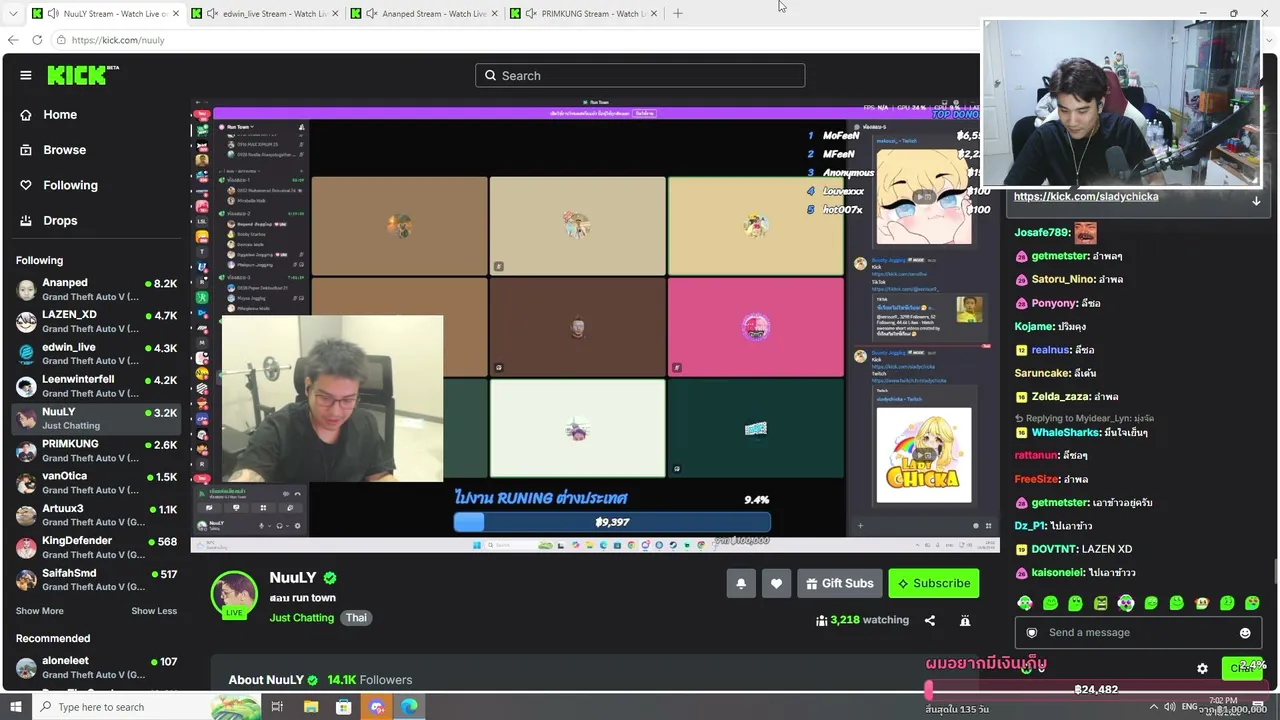Click the report siren icon beside share
The image size is (1280, 720).
pyautogui.click(x=965, y=620)
